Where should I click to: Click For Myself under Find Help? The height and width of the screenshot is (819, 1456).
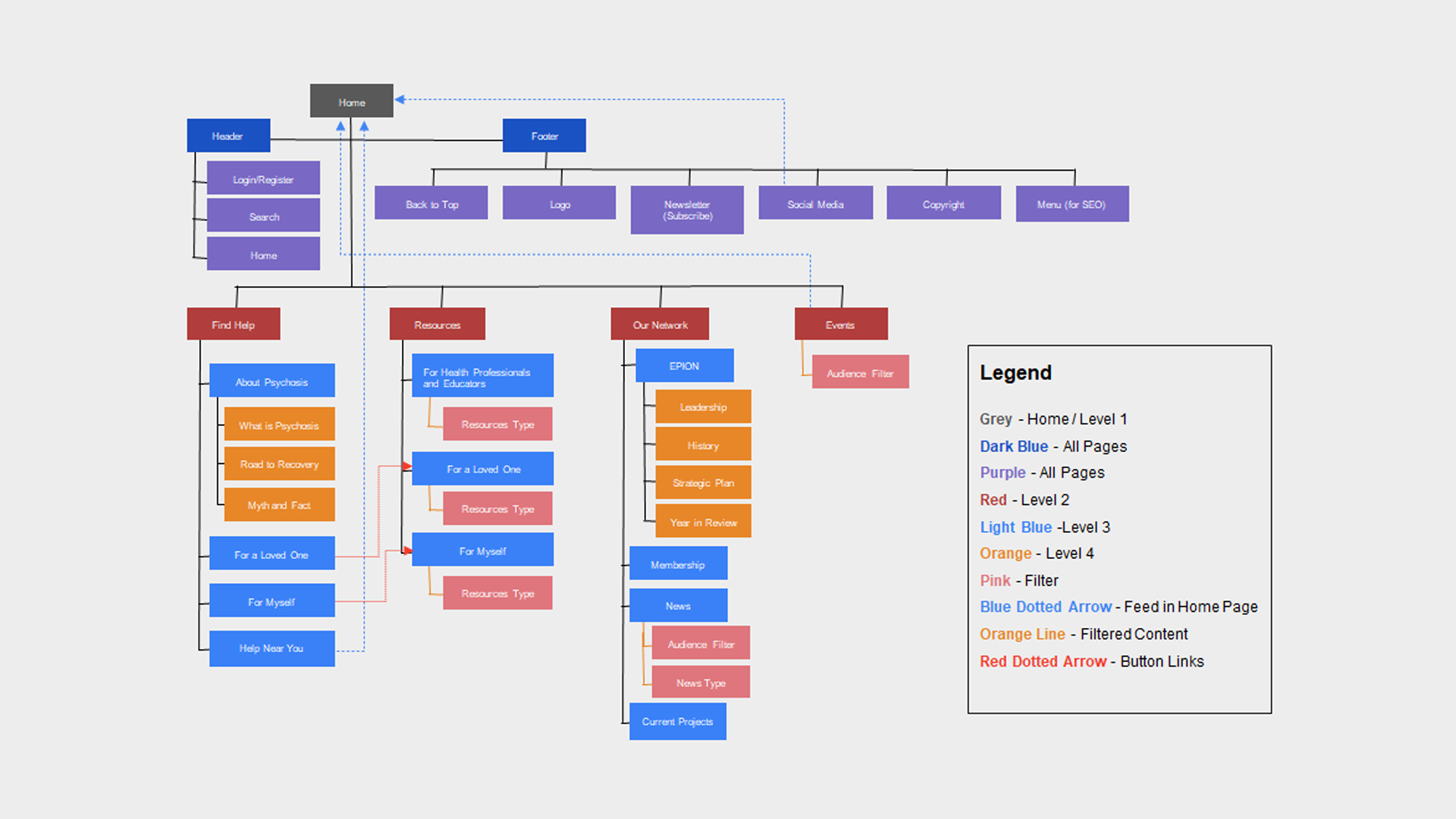pos(271,601)
